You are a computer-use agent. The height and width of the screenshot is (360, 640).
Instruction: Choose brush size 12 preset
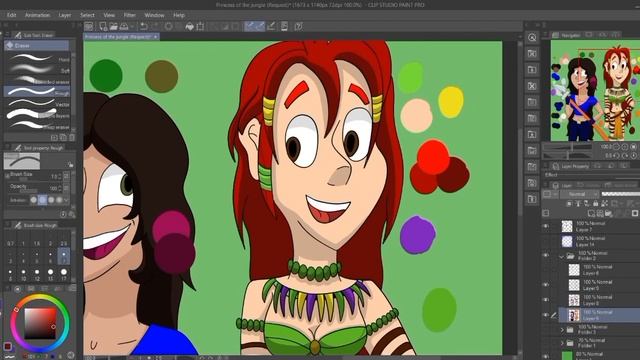coord(37,274)
